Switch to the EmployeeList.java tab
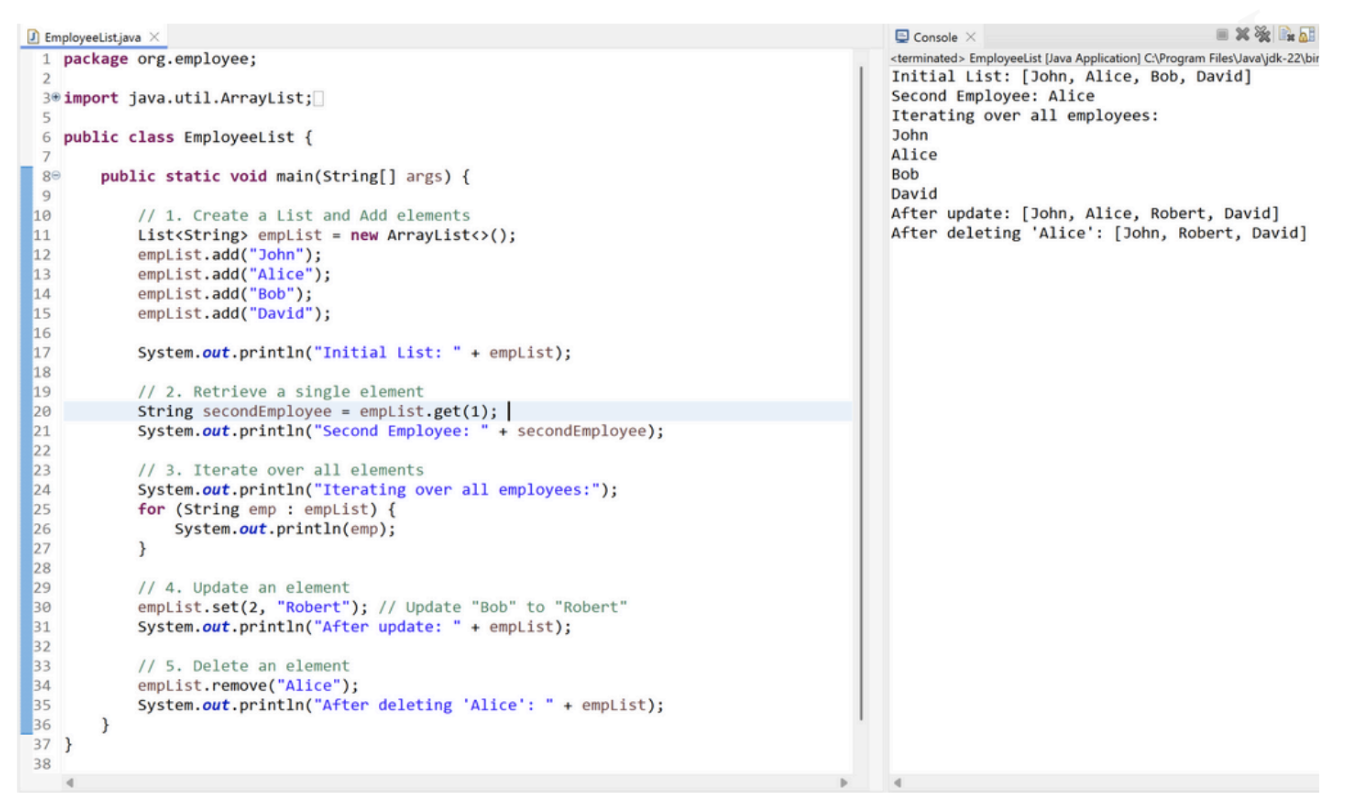The image size is (1348, 798). [x=92, y=37]
